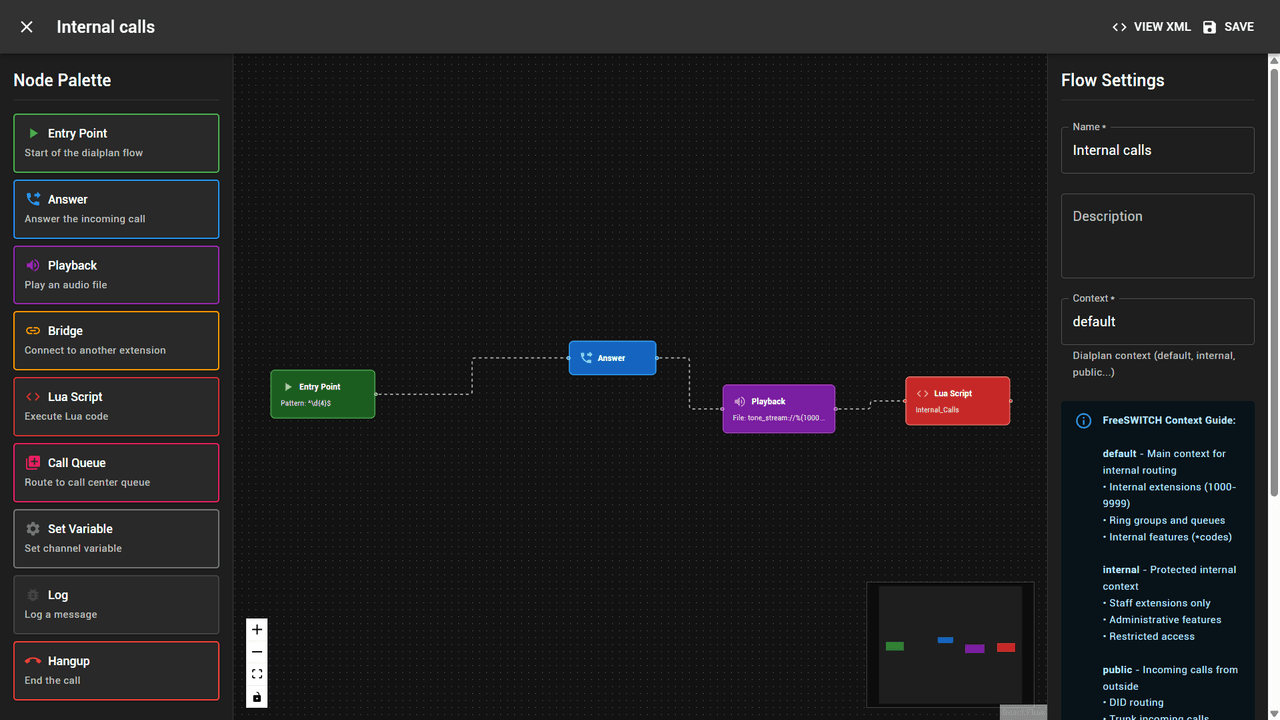Toggle the canvas interactivity lock
Image resolution: width=1280 pixels, height=720 pixels.
pyautogui.click(x=257, y=697)
